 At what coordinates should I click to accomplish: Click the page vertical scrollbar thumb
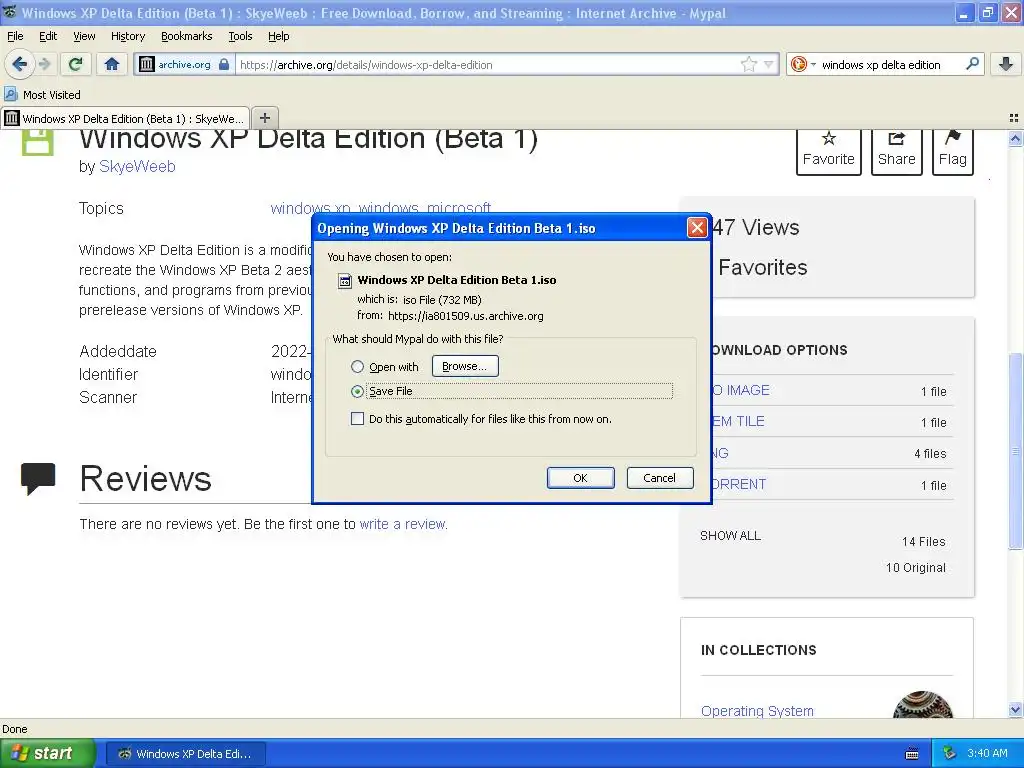pyautogui.click(x=1015, y=451)
